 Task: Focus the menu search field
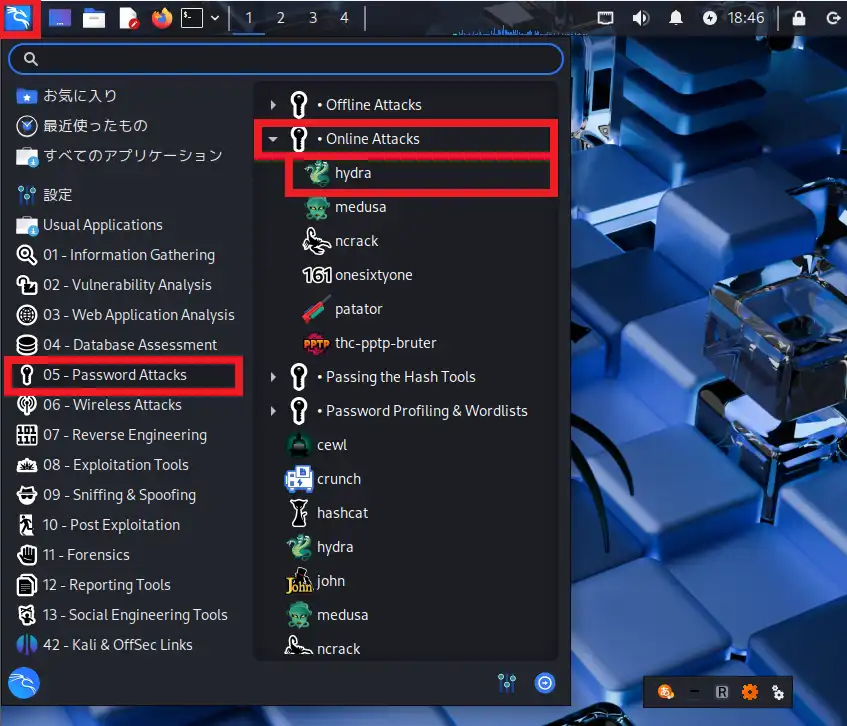click(x=286, y=59)
